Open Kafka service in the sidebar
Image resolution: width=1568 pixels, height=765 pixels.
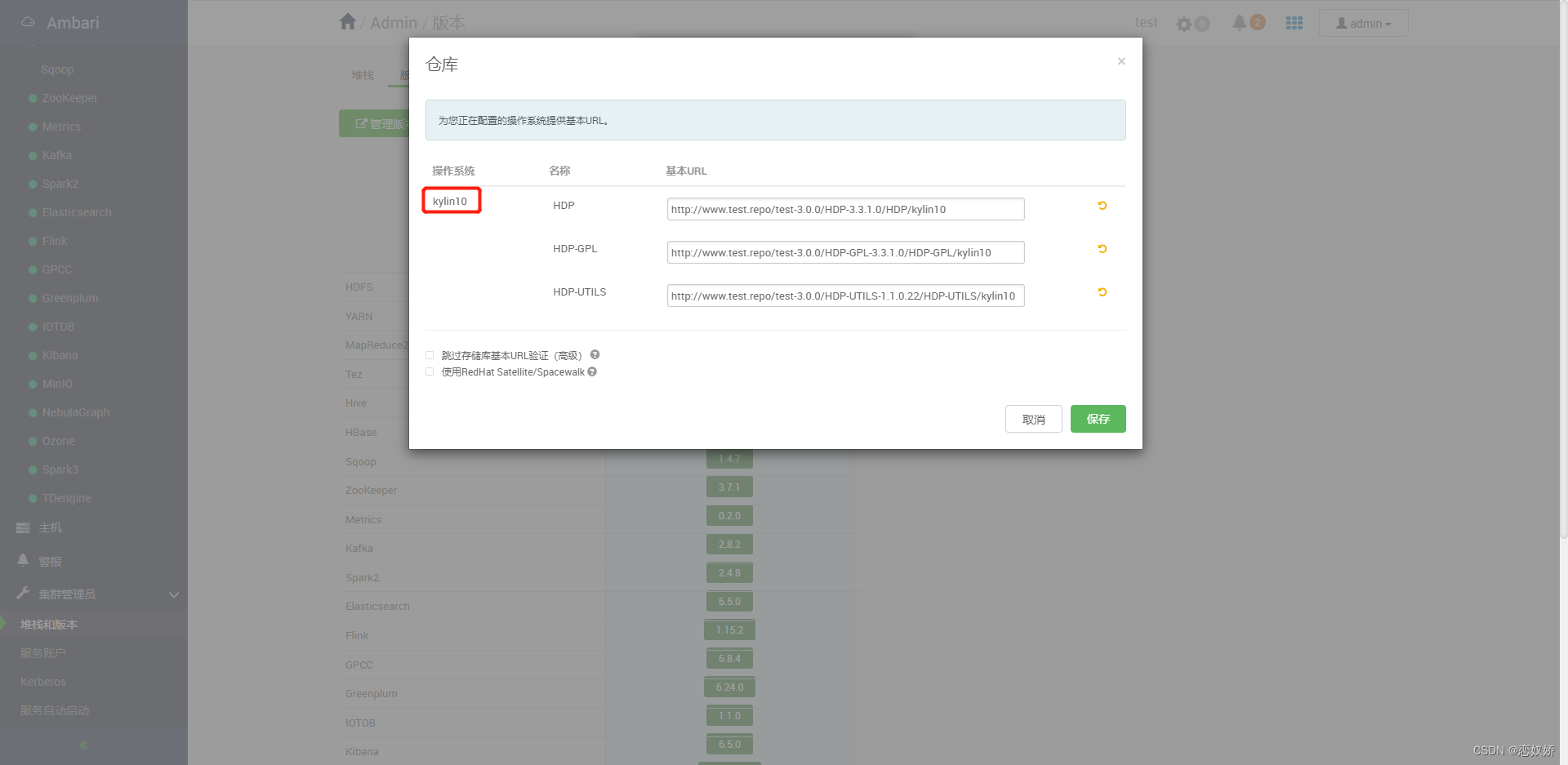tap(57, 155)
